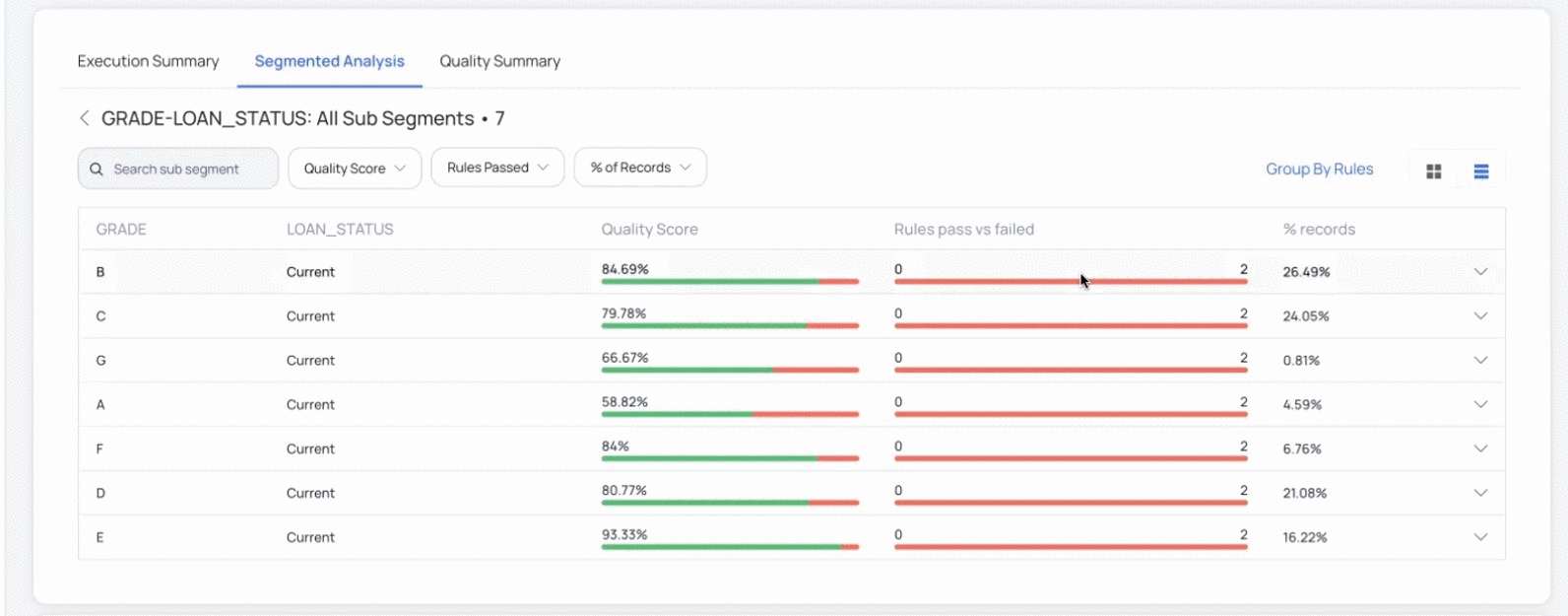Open the Rules Passed filter dropdown

tap(497, 168)
